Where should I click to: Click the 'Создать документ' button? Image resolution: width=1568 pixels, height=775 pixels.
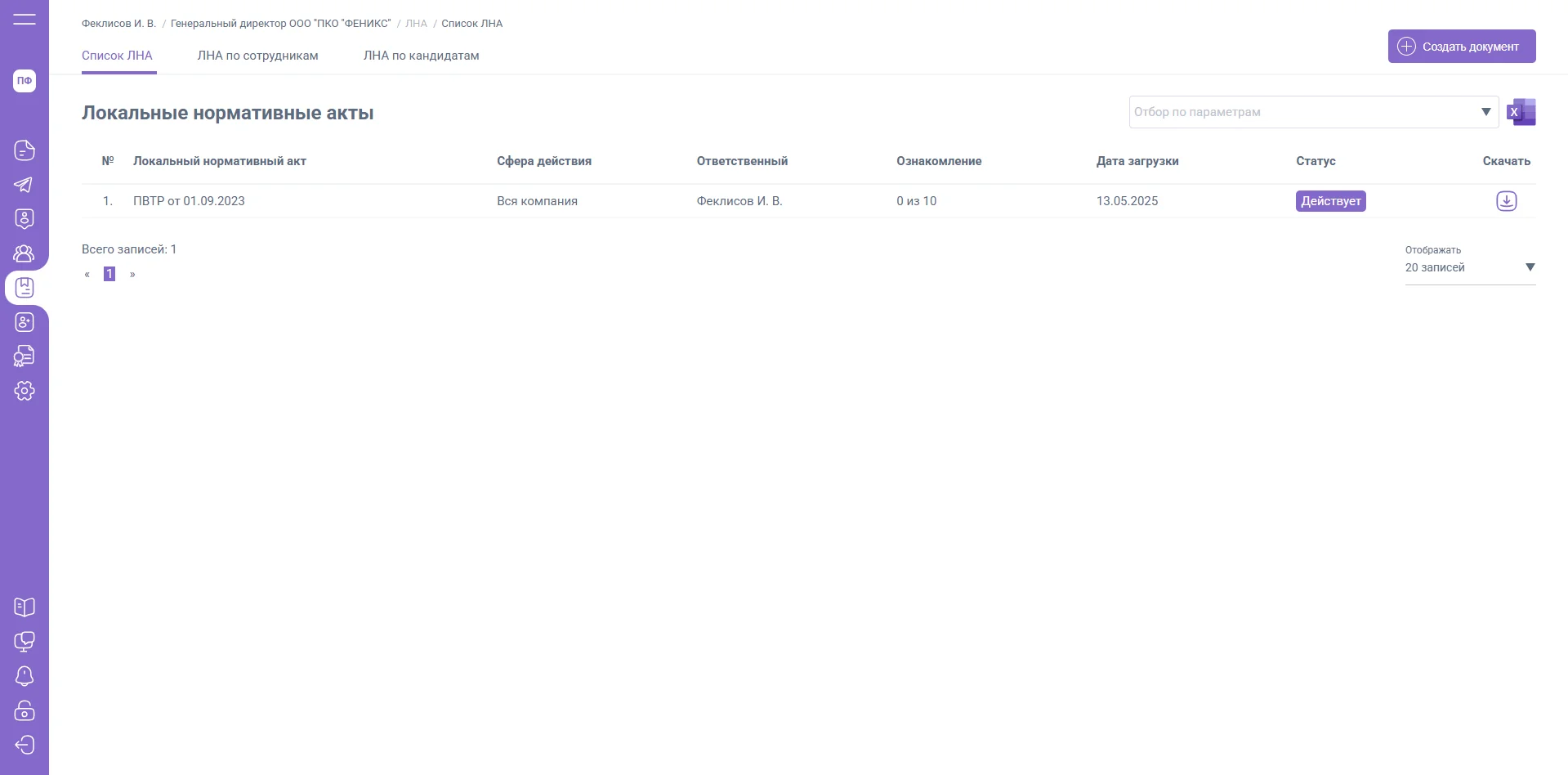(x=1461, y=47)
